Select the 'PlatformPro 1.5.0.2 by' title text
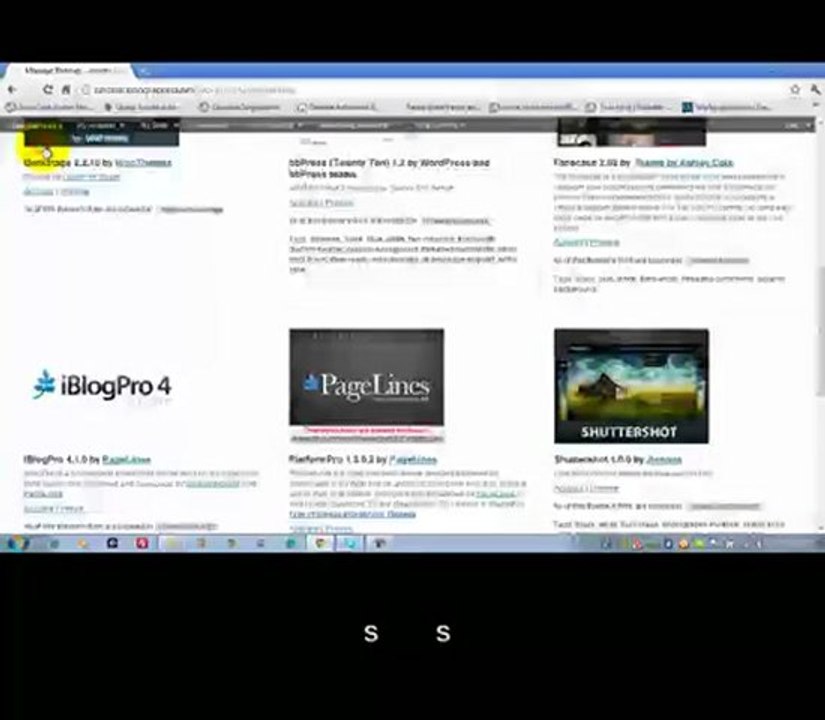The image size is (825, 720). click(x=338, y=459)
